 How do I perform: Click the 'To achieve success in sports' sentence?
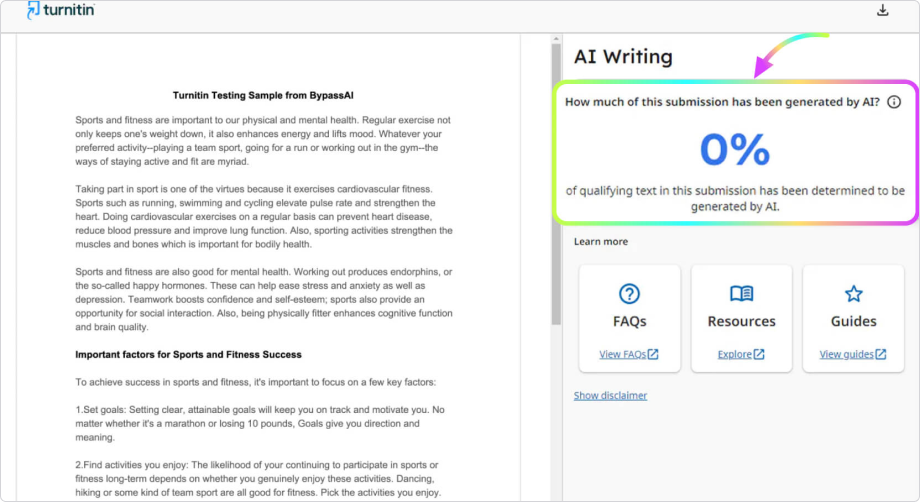coord(255,382)
